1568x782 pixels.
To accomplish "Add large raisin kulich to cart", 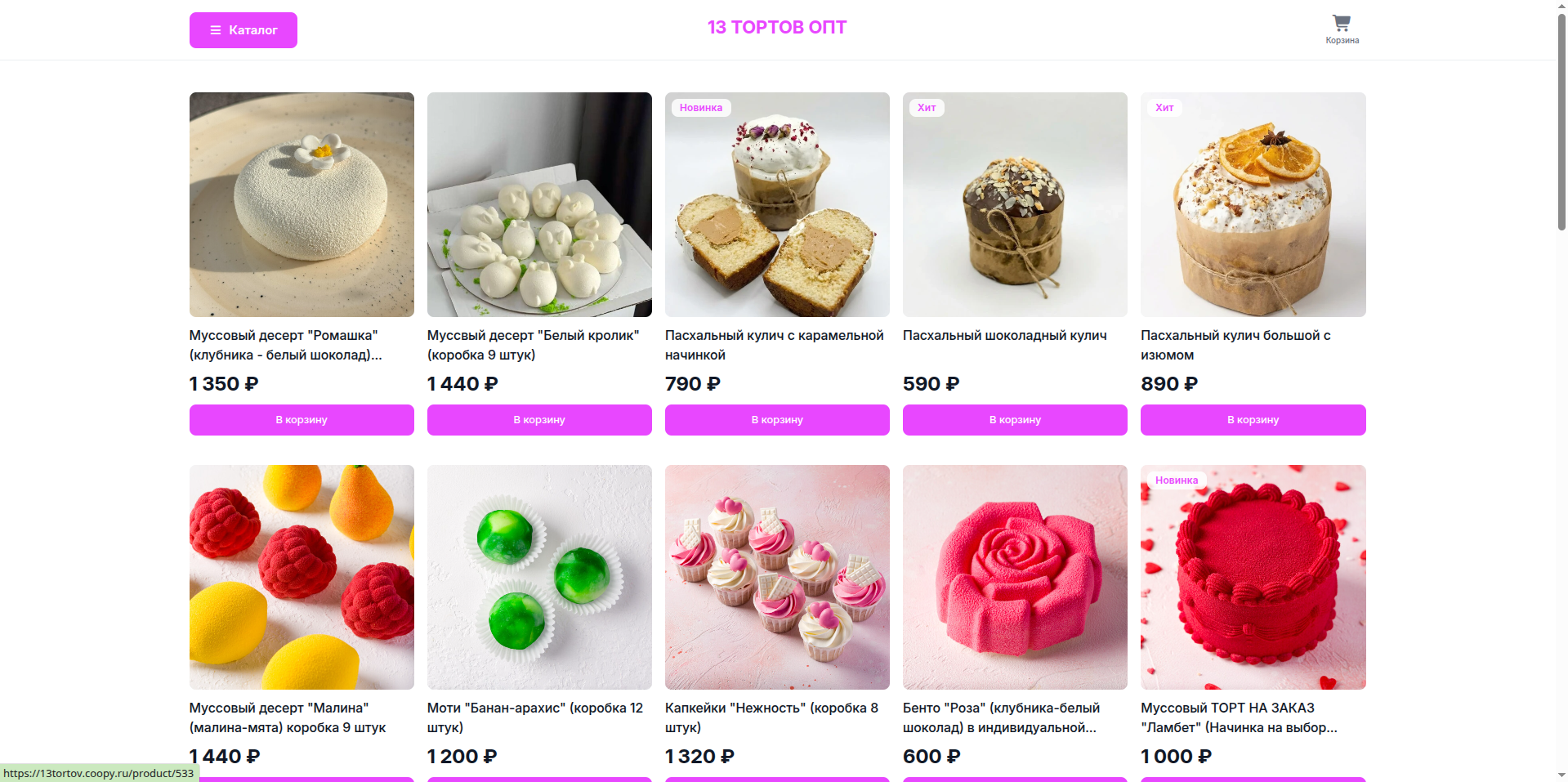I will click(x=1253, y=420).
